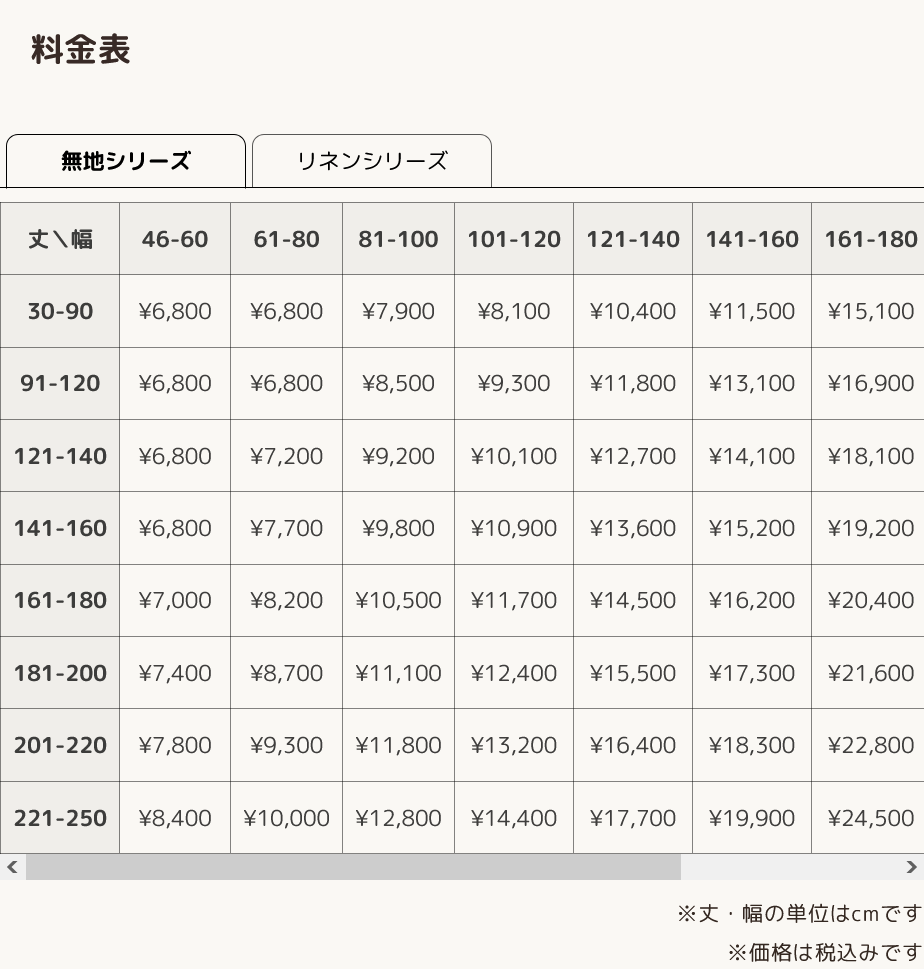924x969 pixels.
Task: Click the ¥8,400 price cell
Action: 175,818
